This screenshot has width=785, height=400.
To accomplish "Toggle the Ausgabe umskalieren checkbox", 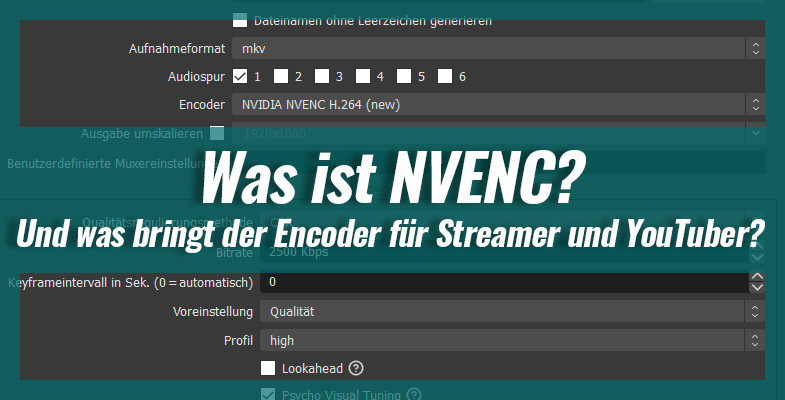I will 217,133.
